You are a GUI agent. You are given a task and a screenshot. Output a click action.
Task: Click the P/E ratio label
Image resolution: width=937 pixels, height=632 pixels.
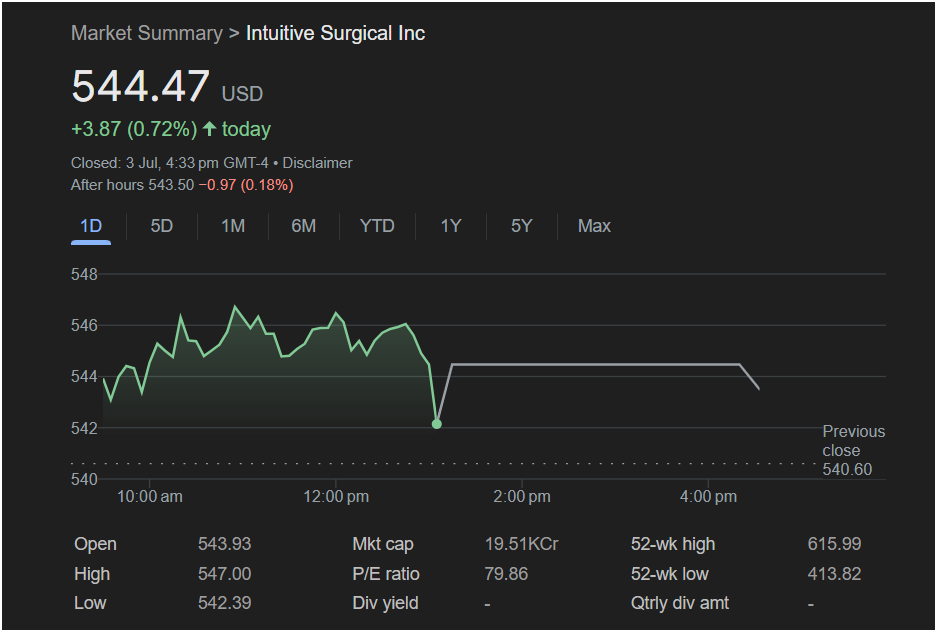[386, 574]
